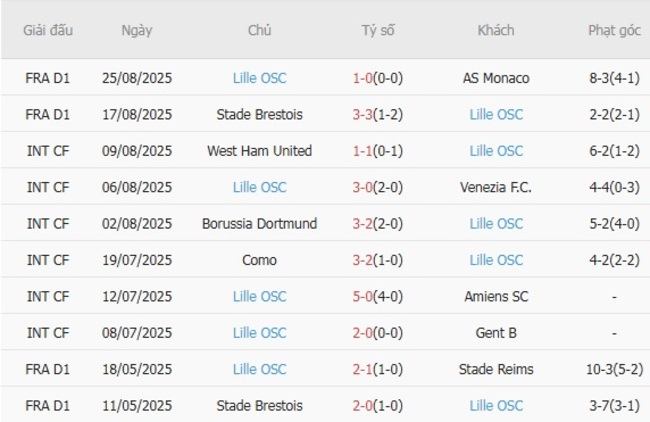Select Stade Brestois on 17/08/2025 row
Image resolution: width=650 pixels, height=422 pixels.
click(259, 115)
